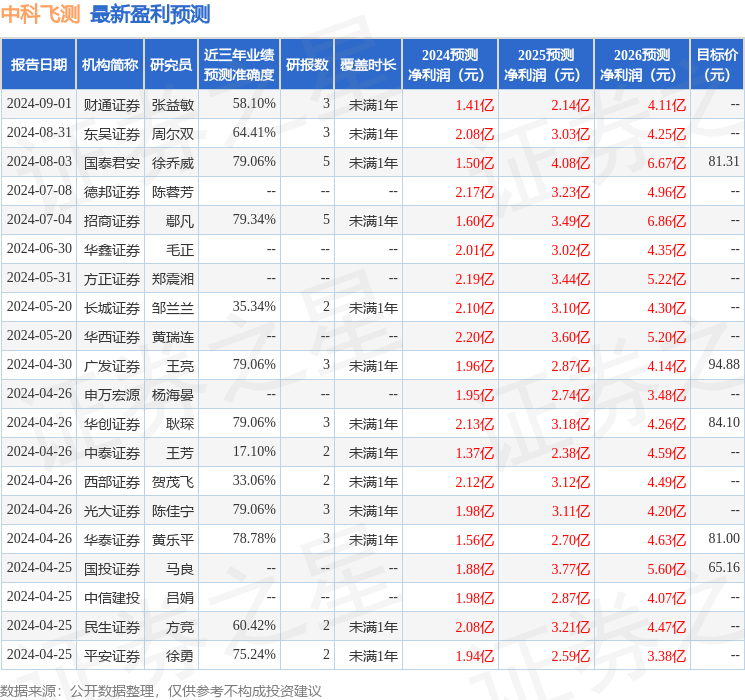
Task: Click analyst name 张益敏
Action: [172, 105]
